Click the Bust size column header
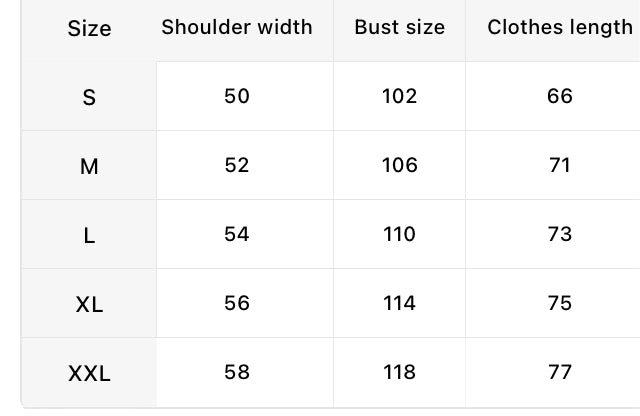 coord(400,27)
